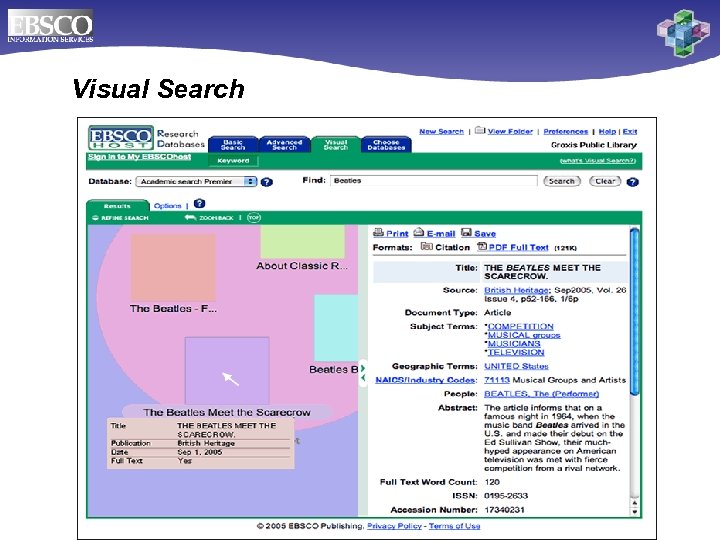
Task: Click the EBSCO Information Services logo
Action: coord(50,27)
